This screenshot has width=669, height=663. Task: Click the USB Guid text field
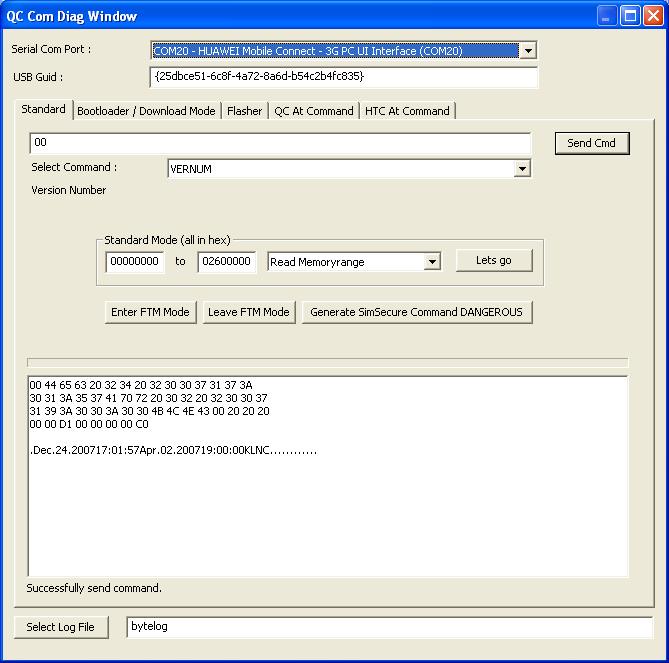pos(343,77)
